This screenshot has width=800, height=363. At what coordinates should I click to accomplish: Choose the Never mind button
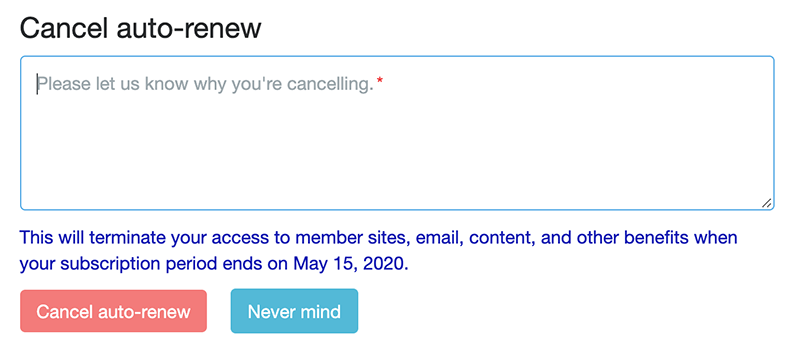[x=294, y=311]
